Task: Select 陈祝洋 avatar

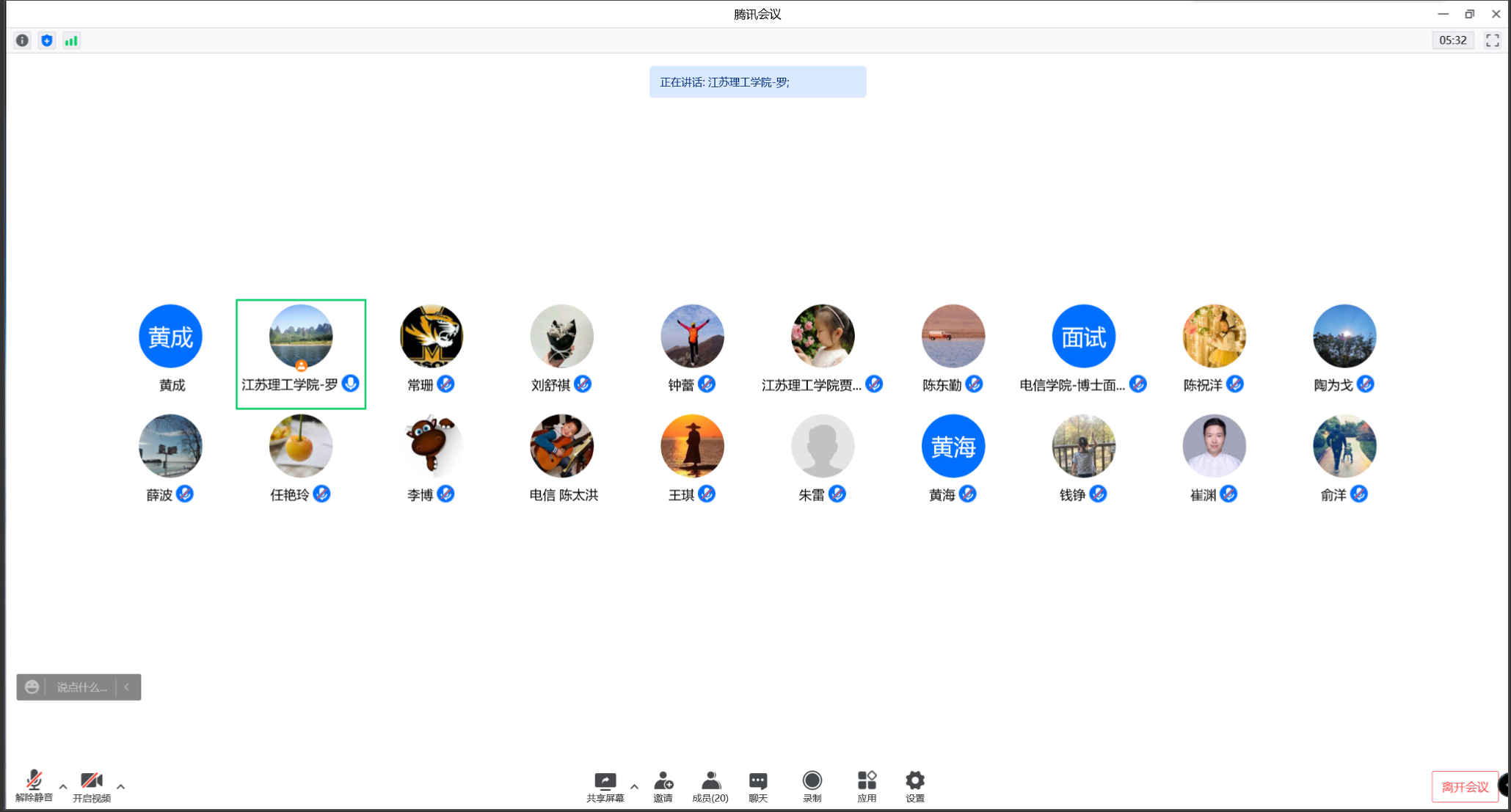Action: [1215, 336]
